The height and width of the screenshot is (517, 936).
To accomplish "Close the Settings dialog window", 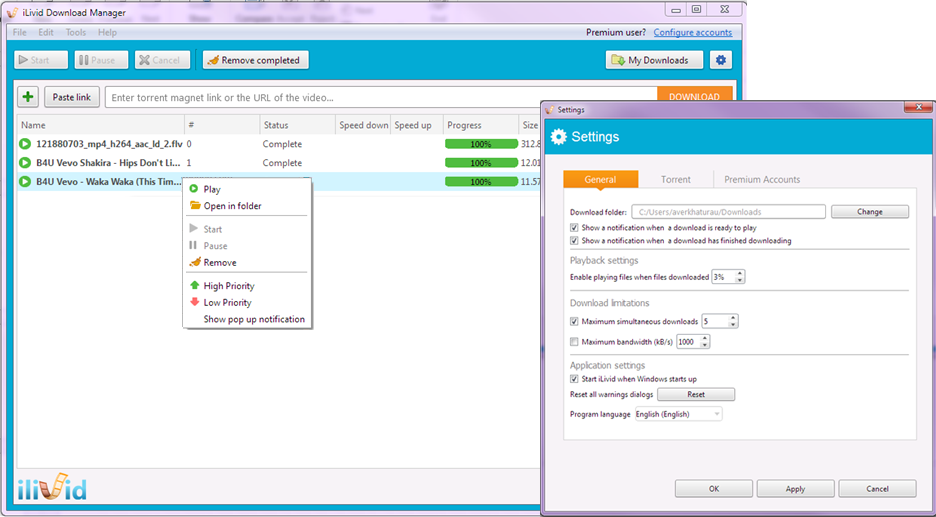I will [918, 107].
